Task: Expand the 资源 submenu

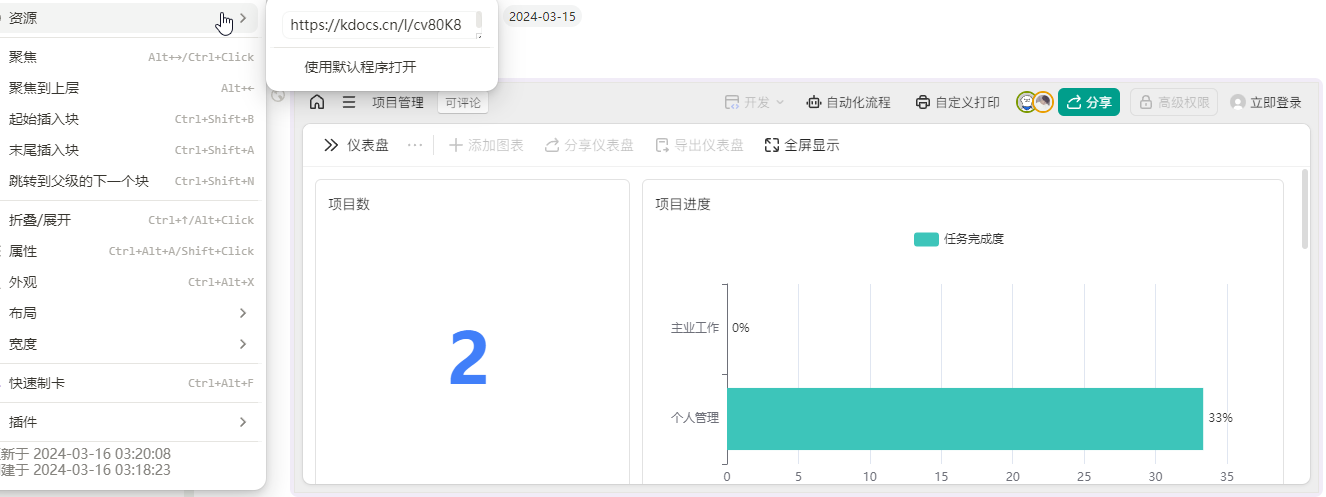Action: 128,18
